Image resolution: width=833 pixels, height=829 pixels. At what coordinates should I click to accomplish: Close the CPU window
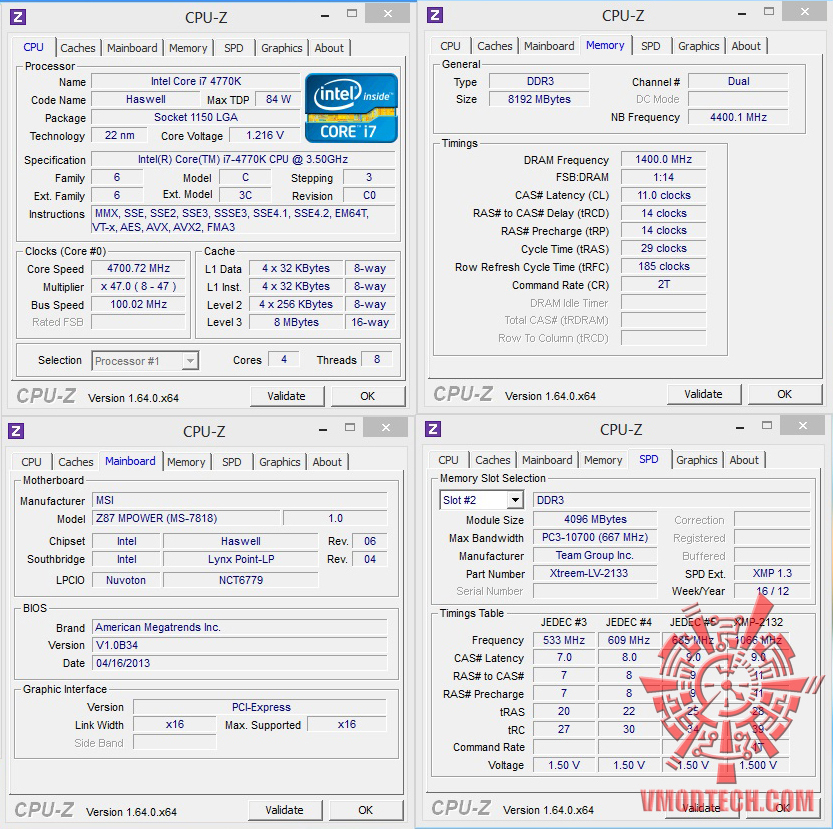pos(388,13)
